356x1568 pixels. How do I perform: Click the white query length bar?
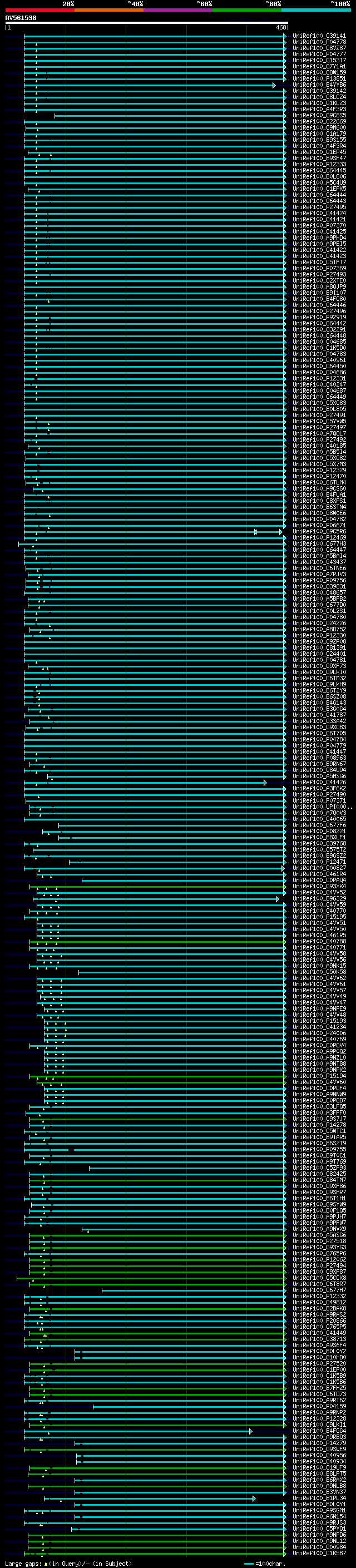(x=147, y=23)
